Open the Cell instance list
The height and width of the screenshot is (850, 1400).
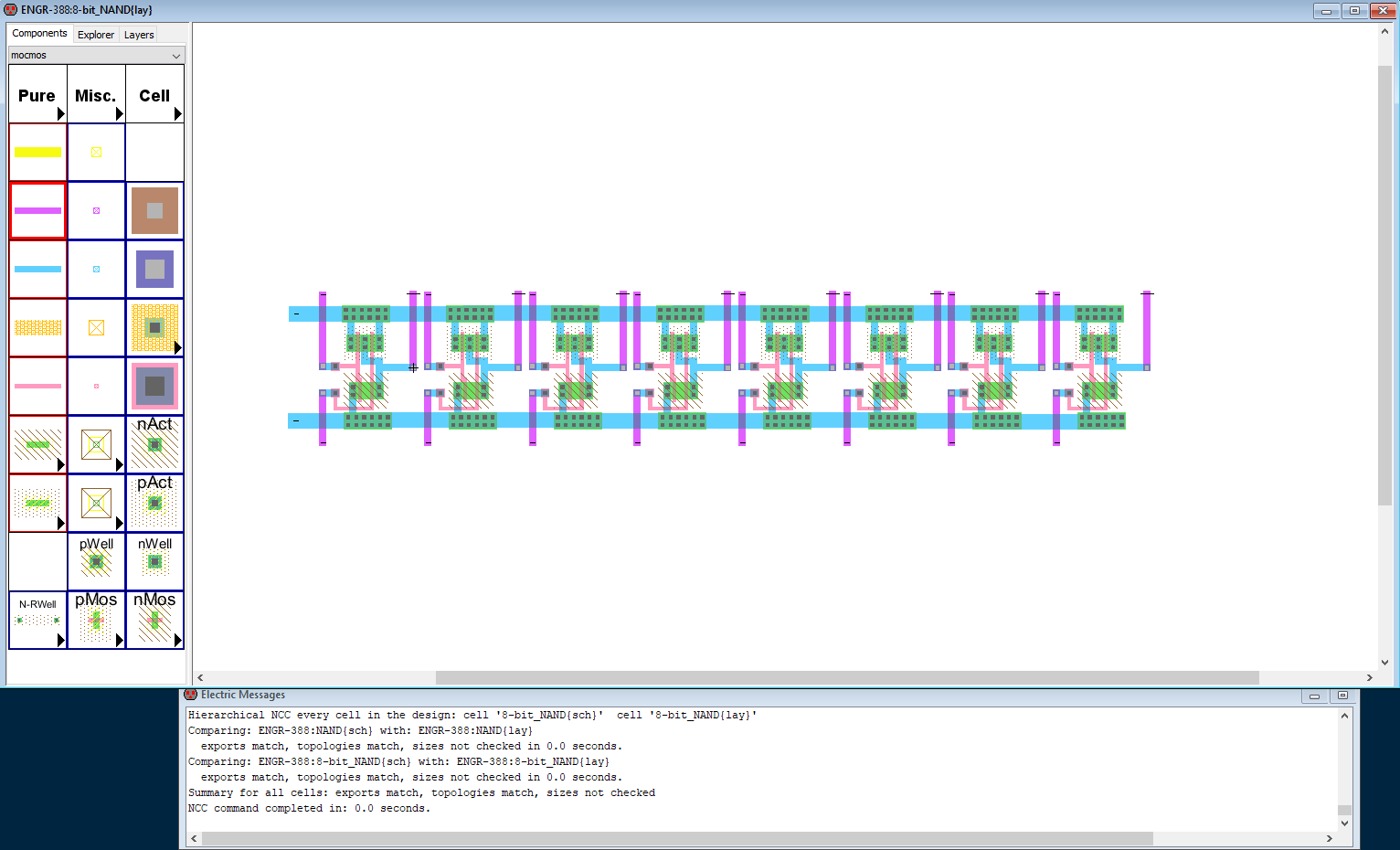pos(154,94)
